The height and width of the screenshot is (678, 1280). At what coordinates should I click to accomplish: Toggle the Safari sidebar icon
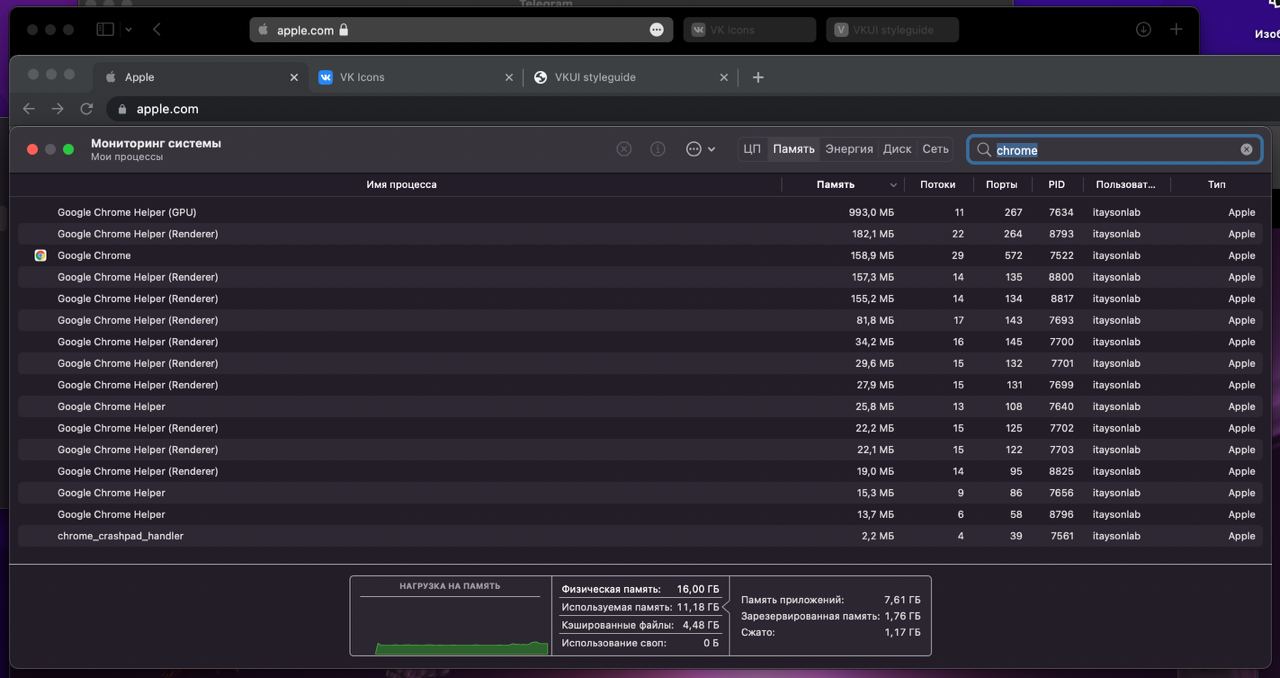coord(105,30)
